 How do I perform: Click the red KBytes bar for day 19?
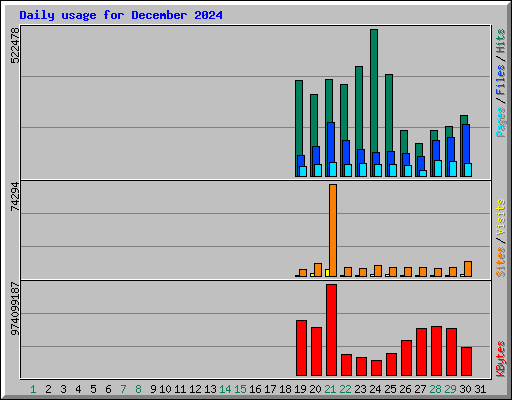(301, 348)
